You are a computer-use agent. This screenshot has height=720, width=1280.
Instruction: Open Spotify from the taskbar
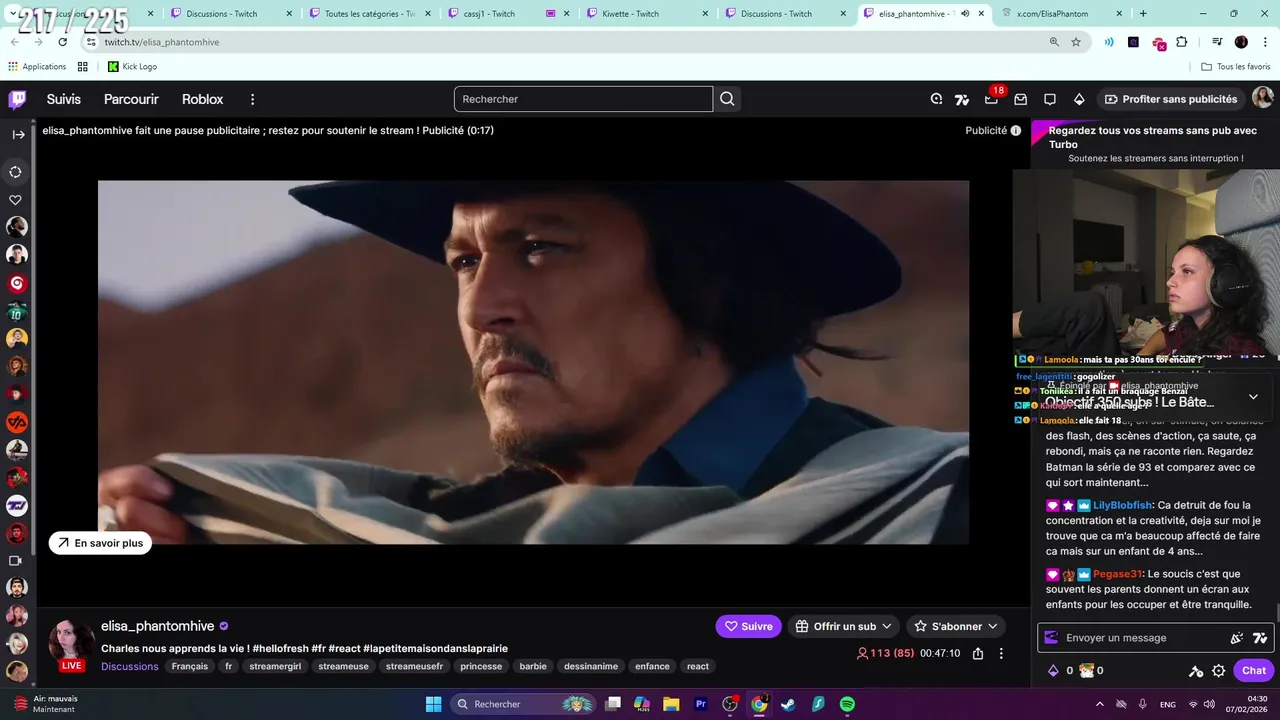[847, 704]
